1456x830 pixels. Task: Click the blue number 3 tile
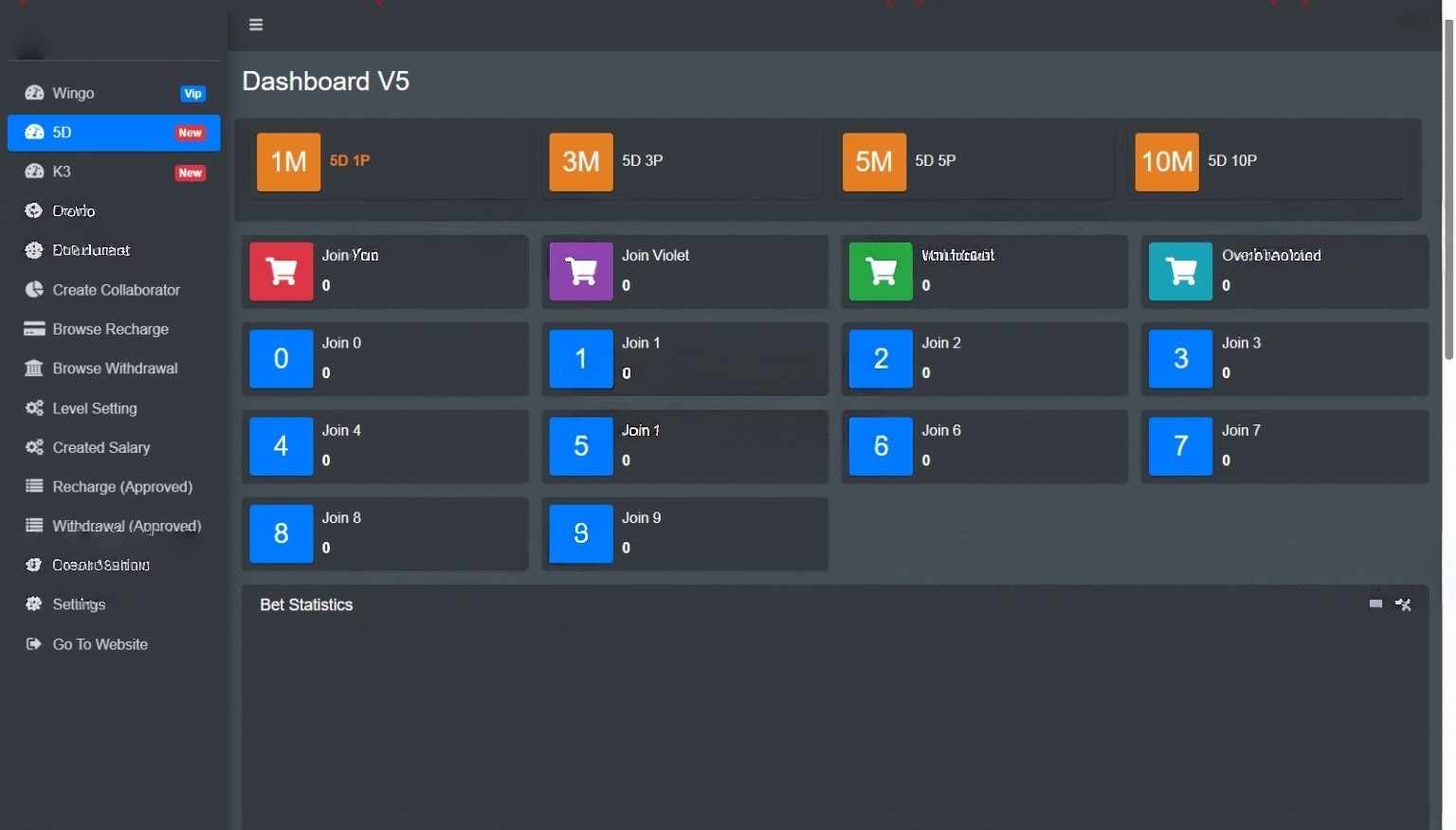click(1180, 359)
